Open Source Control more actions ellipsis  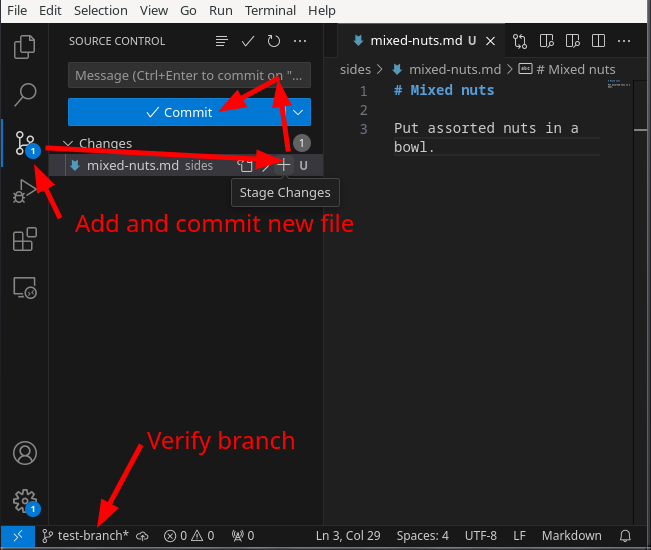tap(300, 41)
